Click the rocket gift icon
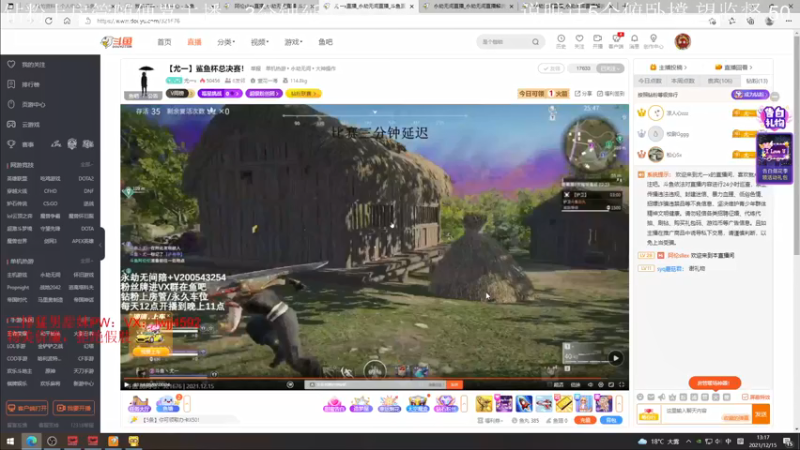This screenshot has height=450, width=800. click(524, 404)
